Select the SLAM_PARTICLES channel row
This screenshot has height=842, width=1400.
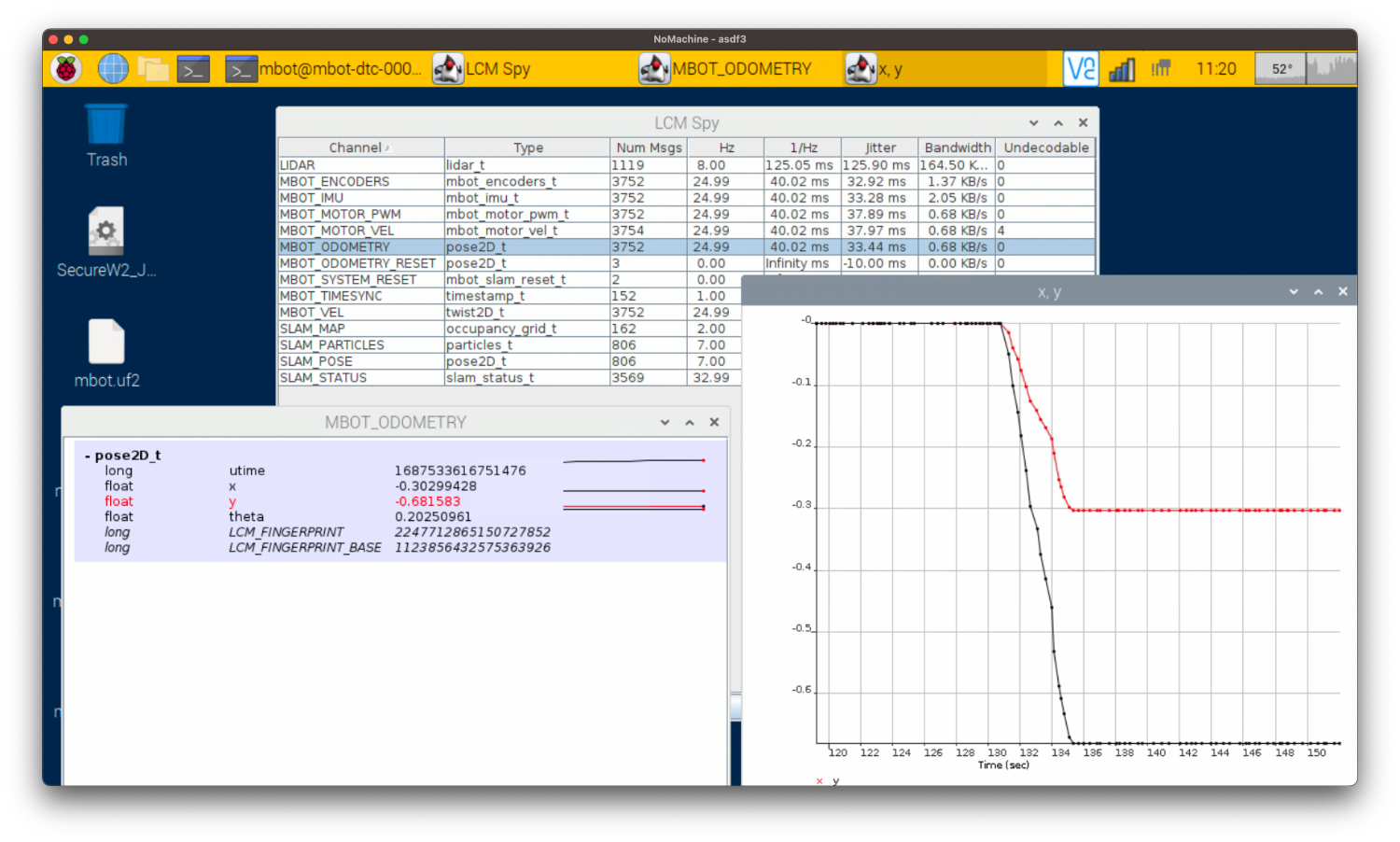click(x=510, y=344)
